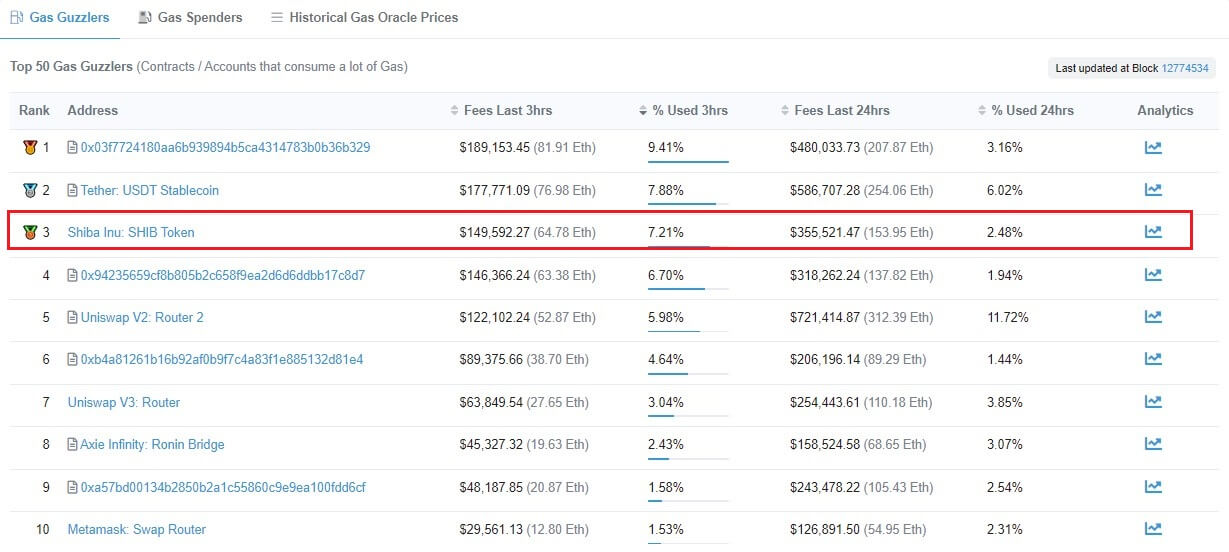Open Tether: USDT Stablecoin address link
This screenshot has width=1229, height=552.
tap(150, 190)
